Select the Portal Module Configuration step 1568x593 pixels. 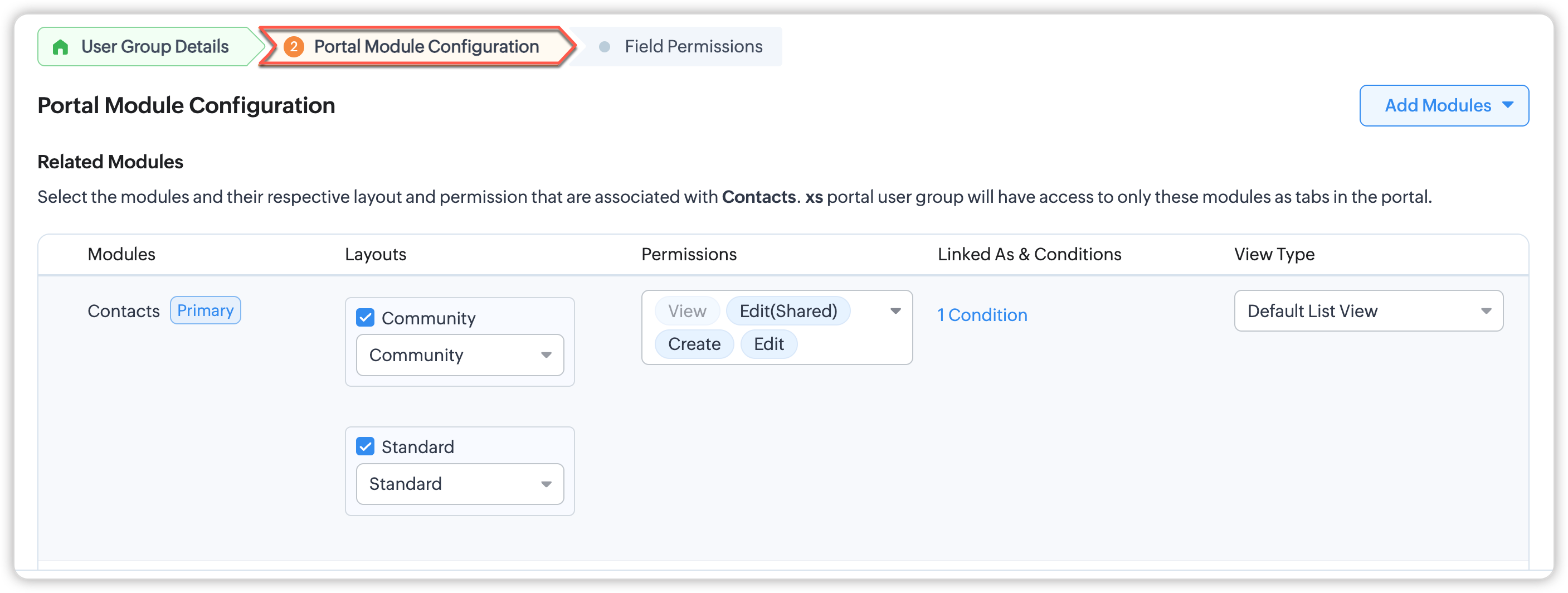click(426, 47)
